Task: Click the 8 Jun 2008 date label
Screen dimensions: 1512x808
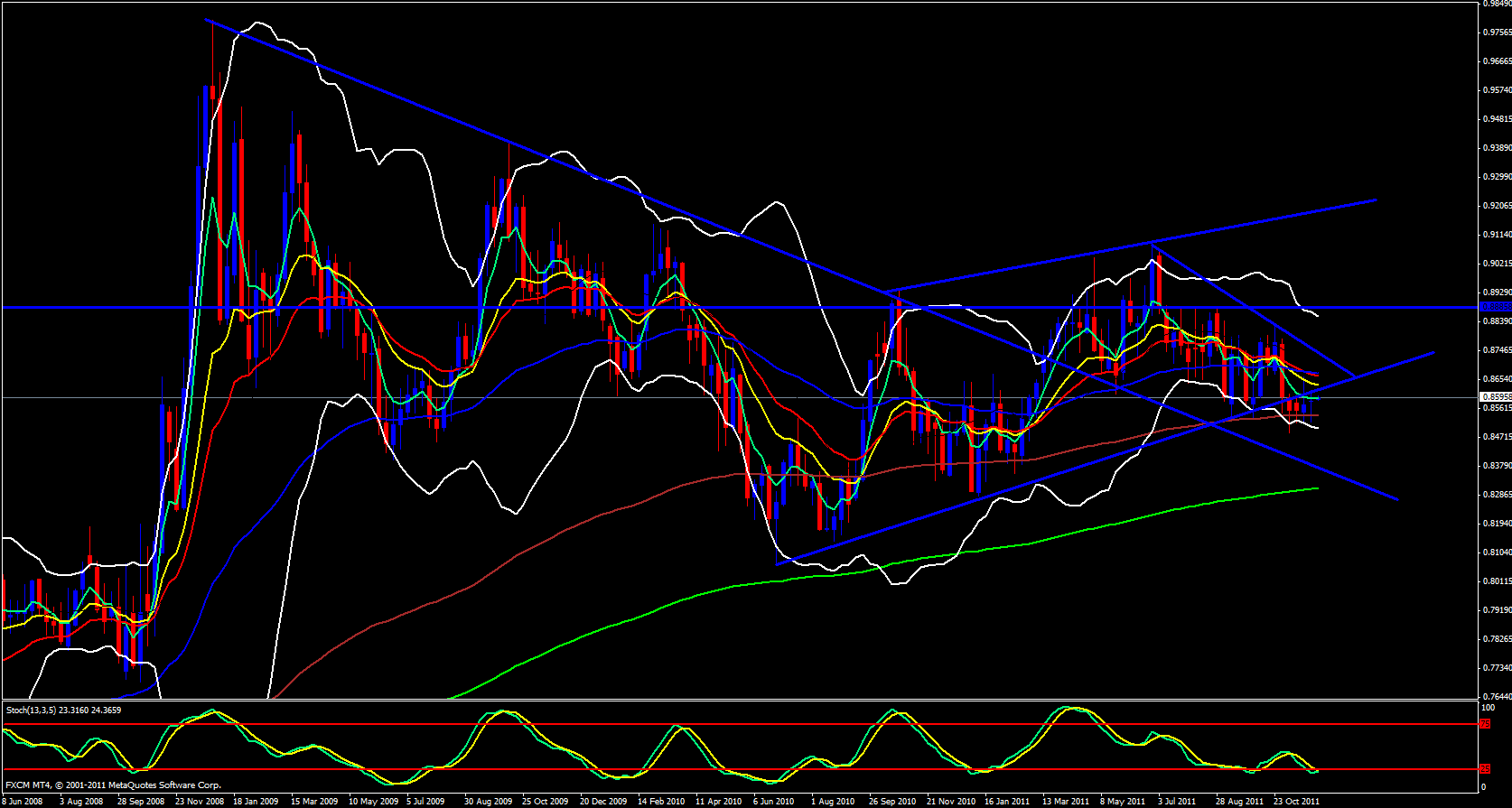Action: coord(22,801)
